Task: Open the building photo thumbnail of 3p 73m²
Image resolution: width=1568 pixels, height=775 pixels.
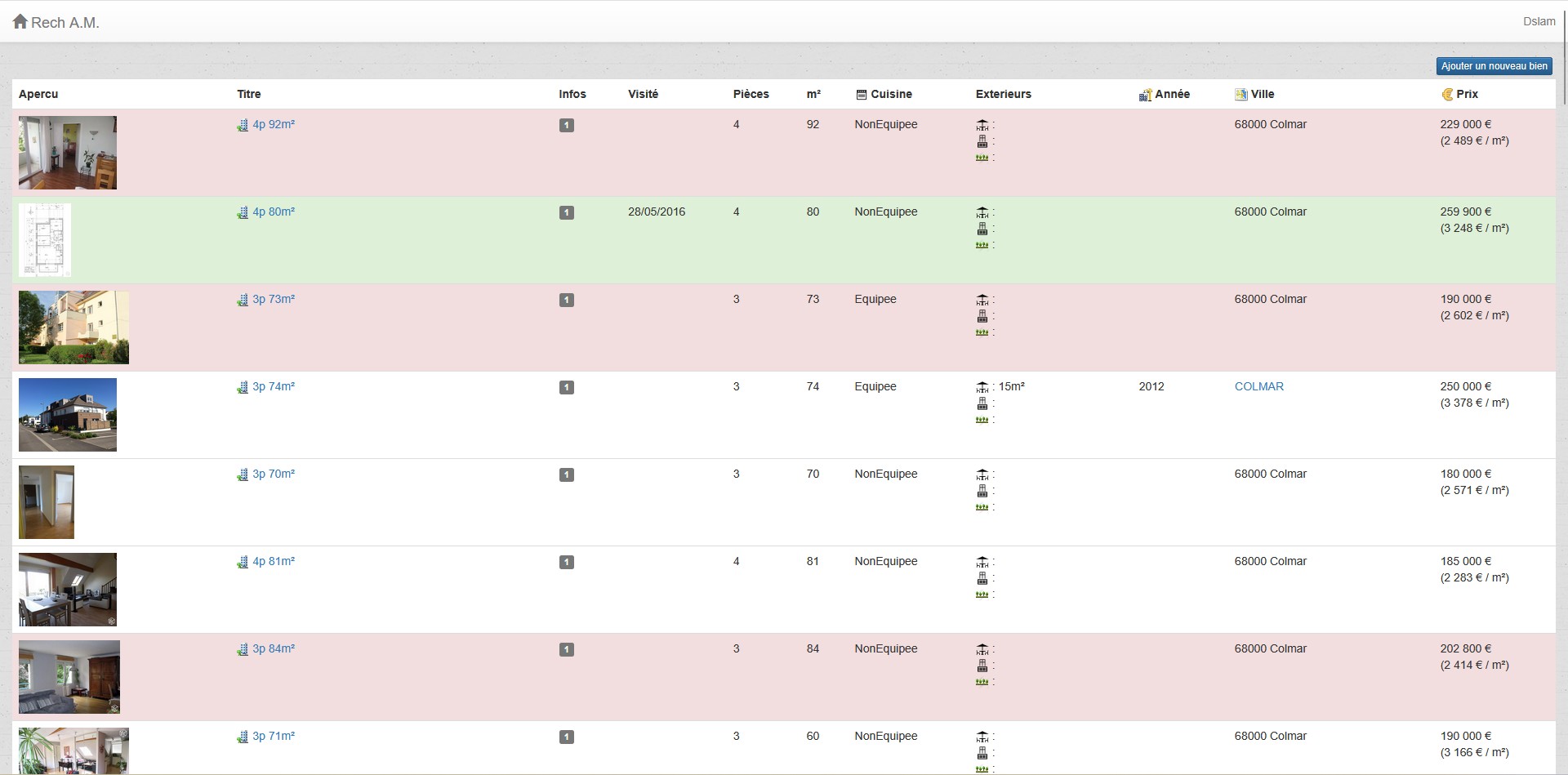Action: (x=73, y=327)
